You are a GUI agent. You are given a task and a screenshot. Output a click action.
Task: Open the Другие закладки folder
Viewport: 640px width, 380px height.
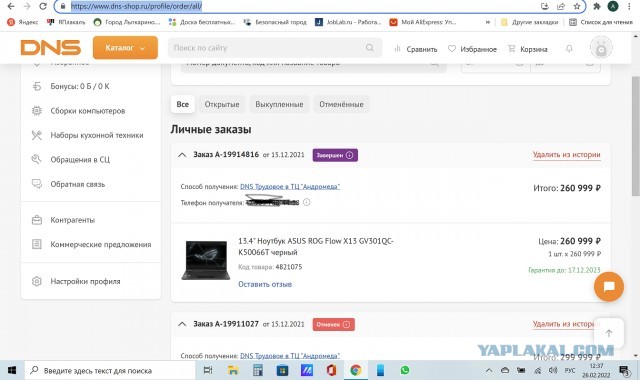click(529, 22)
